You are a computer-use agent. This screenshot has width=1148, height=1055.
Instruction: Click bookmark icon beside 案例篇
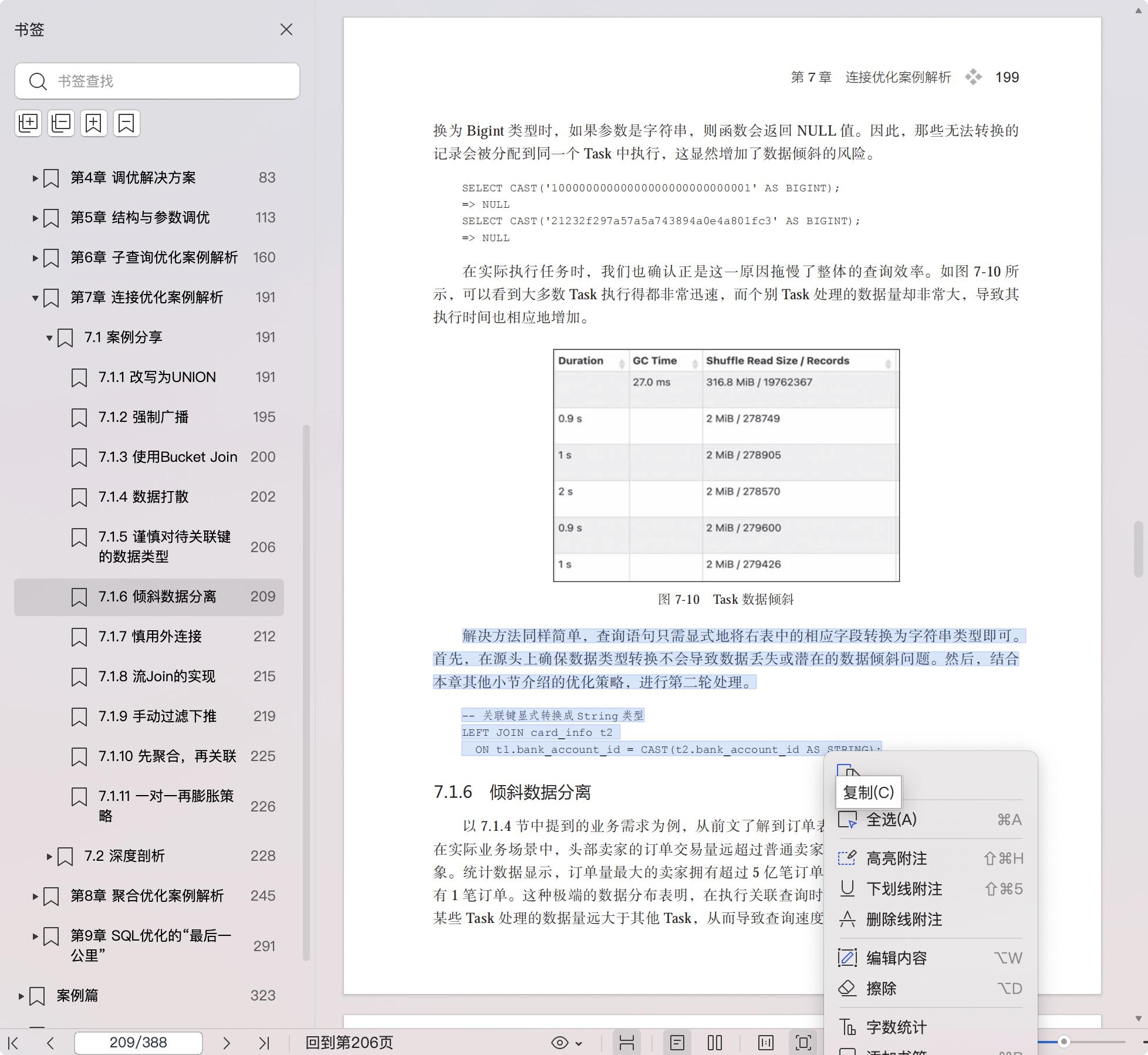pyautogui.click(x=37, y=996)
